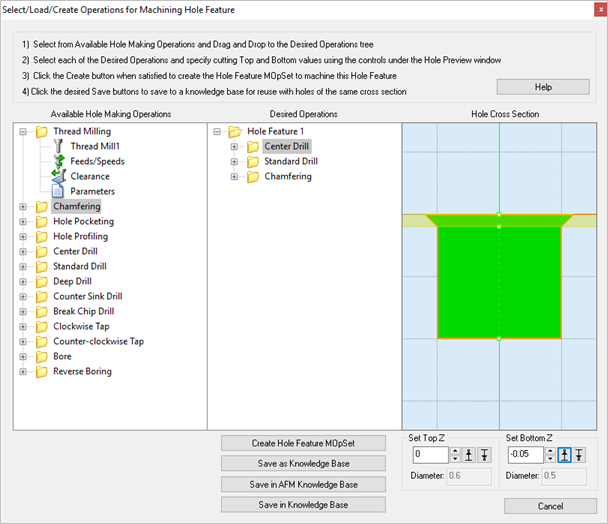Click the Thread Milling folder icon

pyautogui.click(x=41, y=131)
